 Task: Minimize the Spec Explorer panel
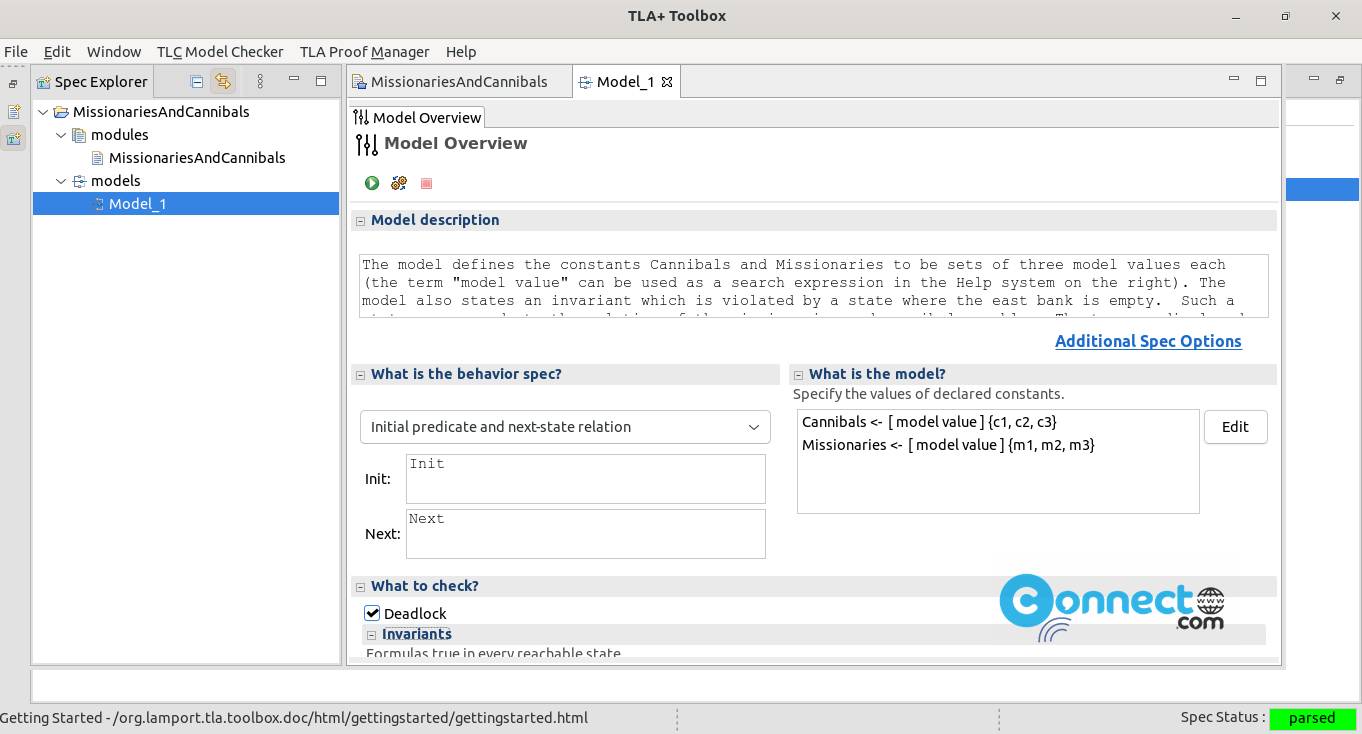294,79
